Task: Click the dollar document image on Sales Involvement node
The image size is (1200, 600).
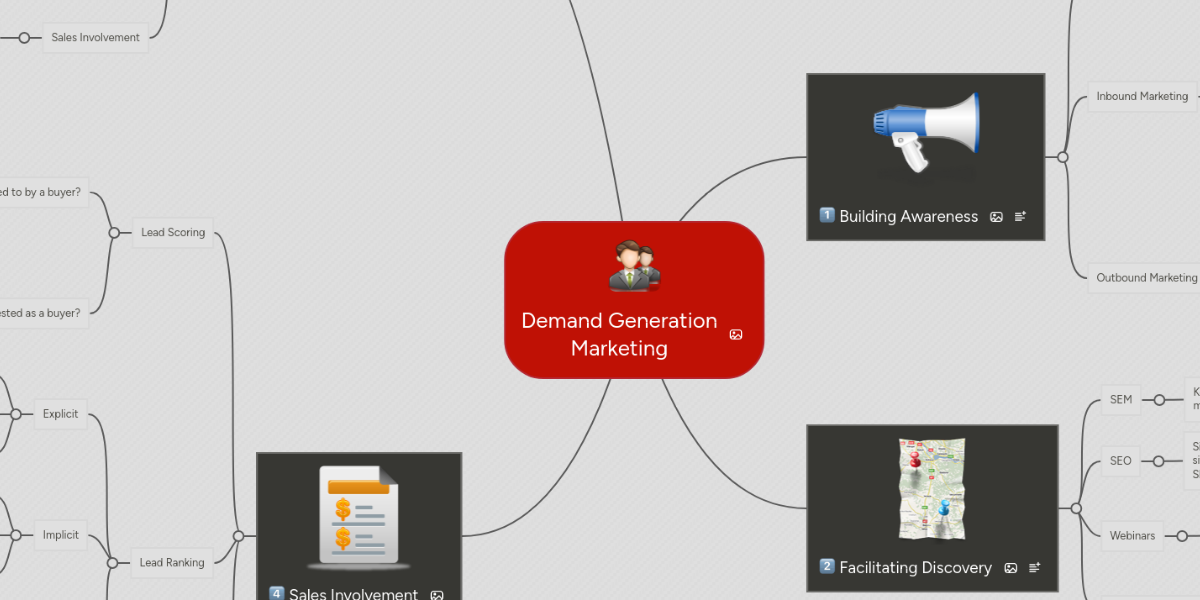Action: 358,515
